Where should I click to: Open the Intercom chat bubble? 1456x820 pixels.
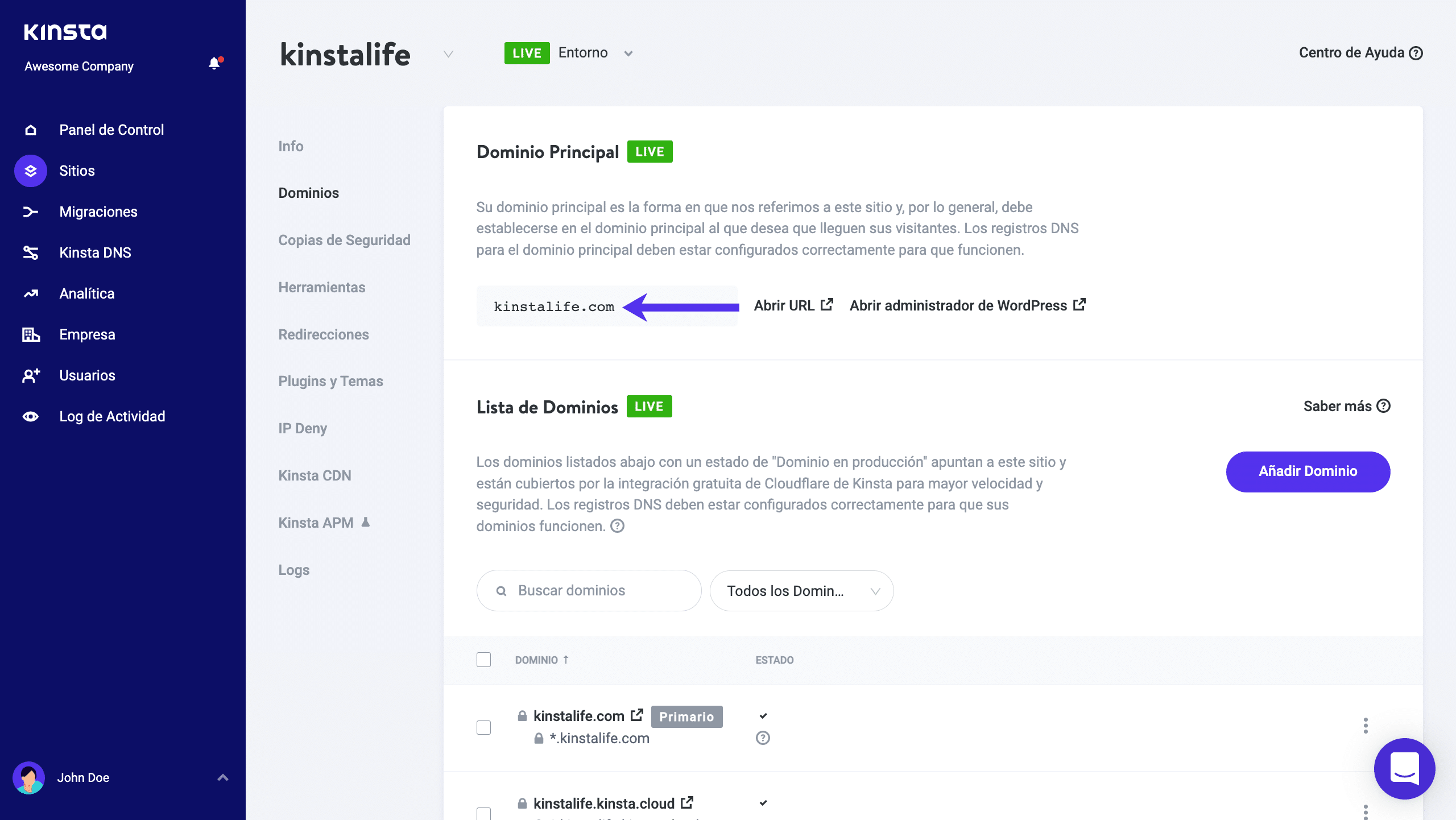pos(1404,768)
